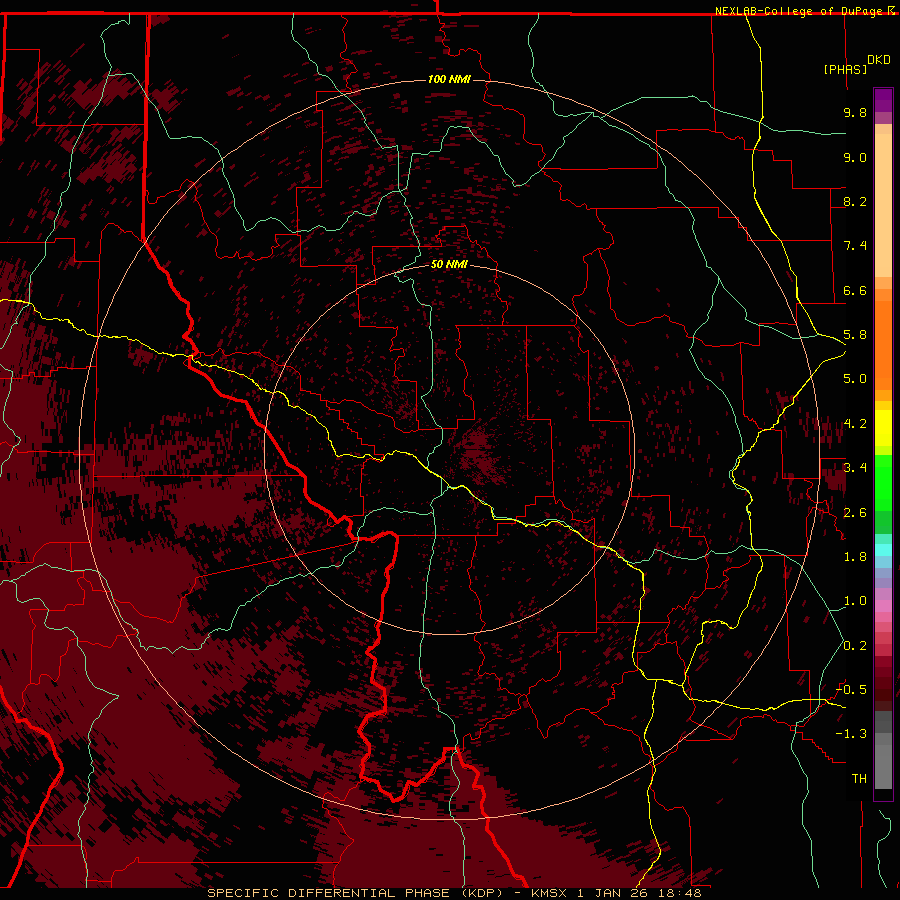900x900 pixels.
Task: Click the 5.0 scale value
Action: click(855, 379)
